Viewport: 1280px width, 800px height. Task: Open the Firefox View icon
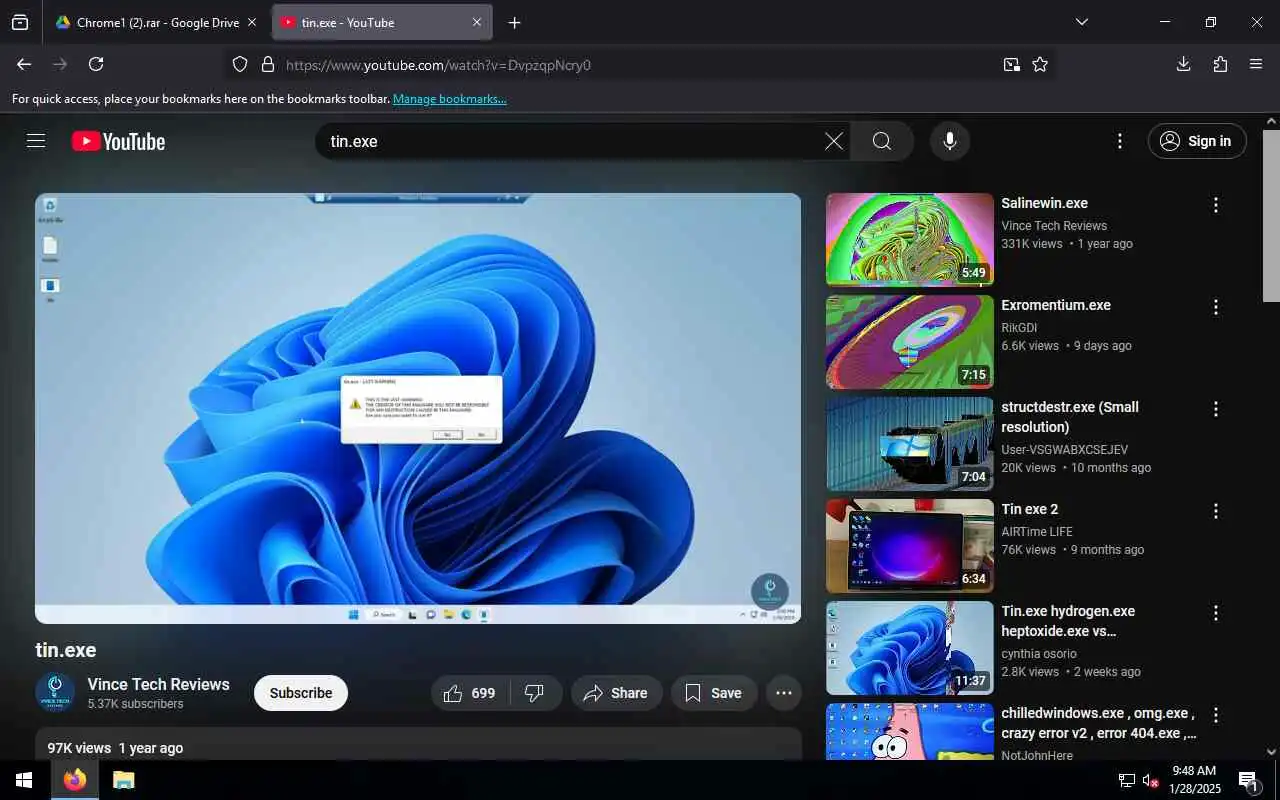[20, 22]
